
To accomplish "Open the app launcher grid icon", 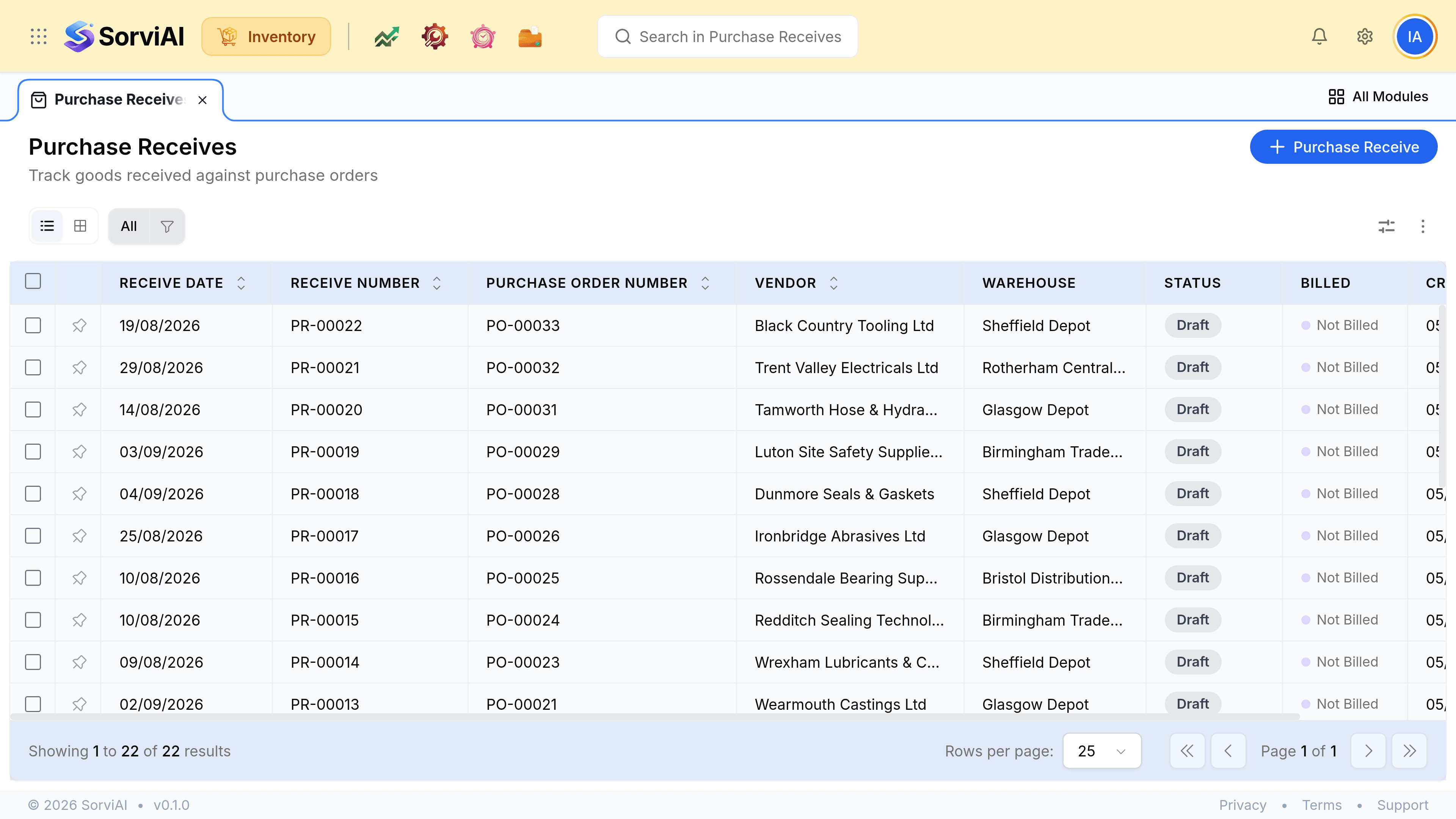I will pyautogui.click(x=38, y=37).
